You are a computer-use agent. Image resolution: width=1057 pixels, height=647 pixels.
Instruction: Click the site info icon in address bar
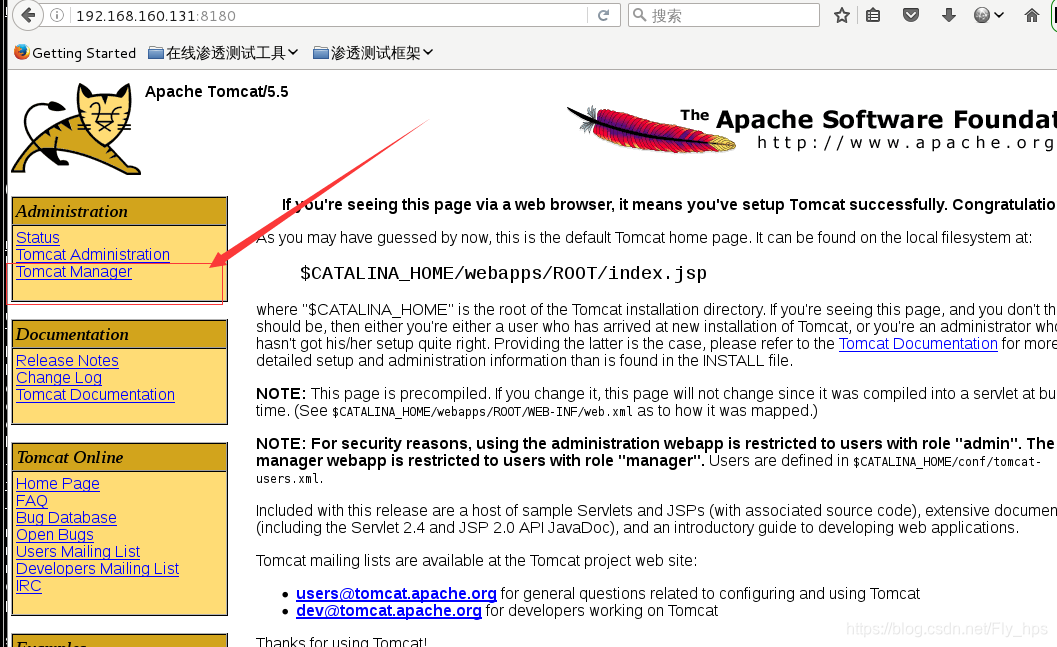pyautogui.click(x=57, y=15)
